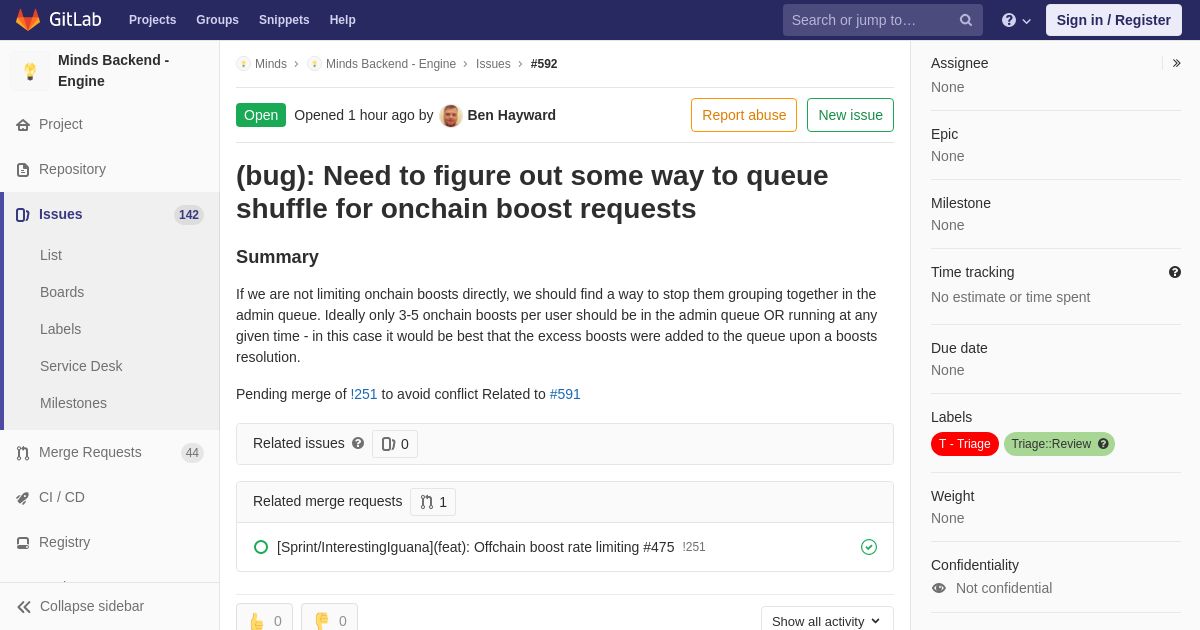
Task: Click the pipeline passed checkmark icon
Action: pos(869,547)
